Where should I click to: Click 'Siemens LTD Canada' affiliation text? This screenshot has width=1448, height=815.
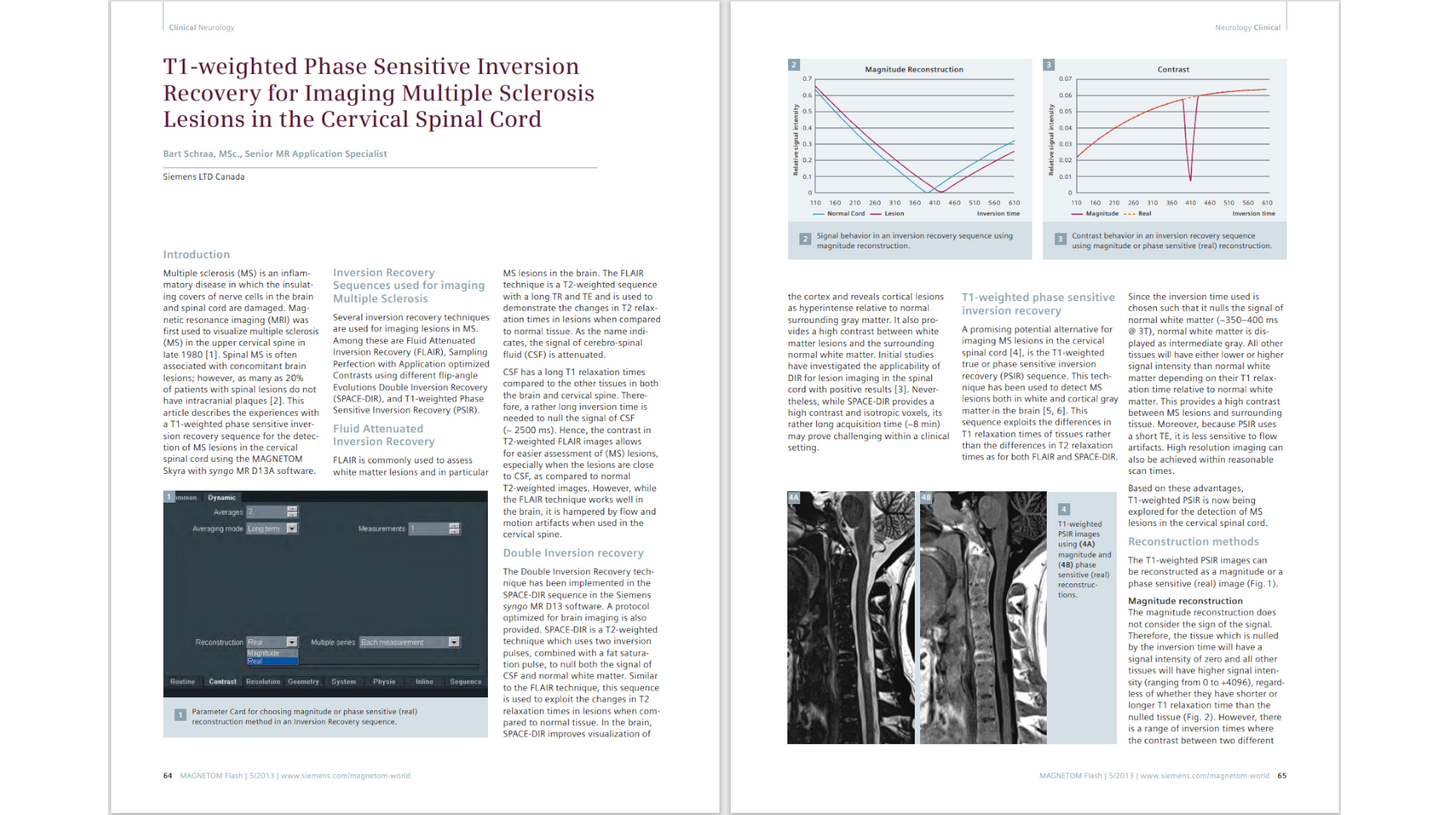[x=204, y=177]
